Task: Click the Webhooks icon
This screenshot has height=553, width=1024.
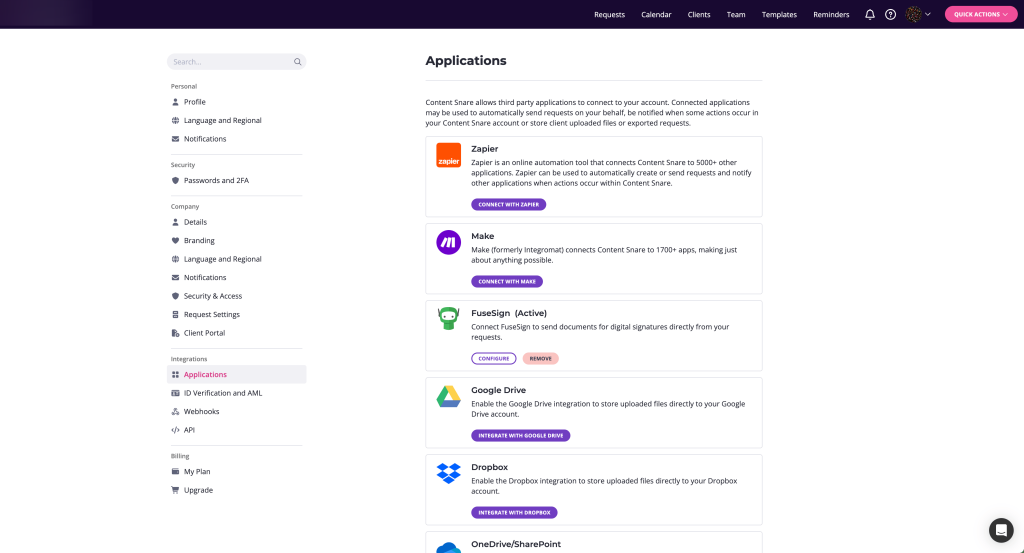Action: [x=175, y=412]
